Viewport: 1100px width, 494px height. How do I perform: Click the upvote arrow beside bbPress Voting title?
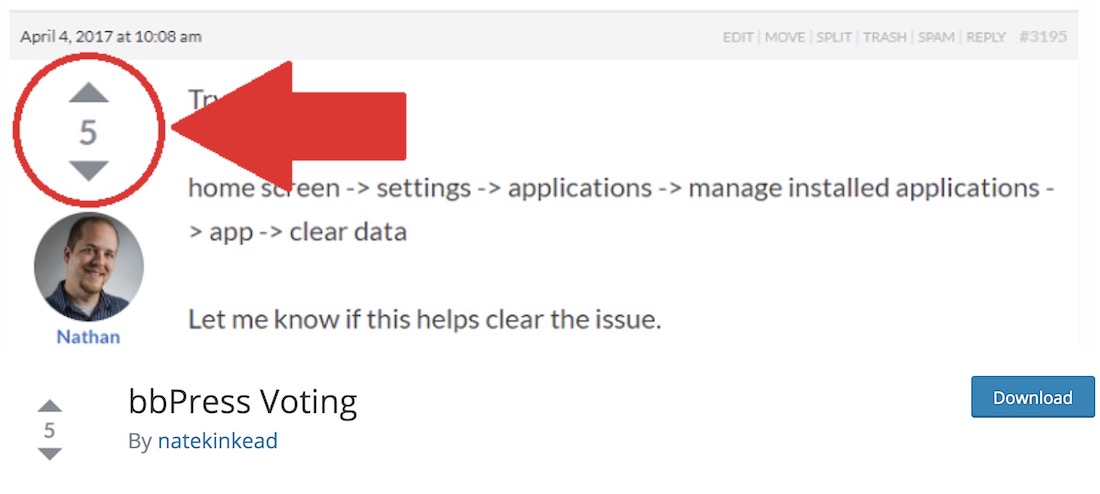pyautogui.click(x=50, y=406)
